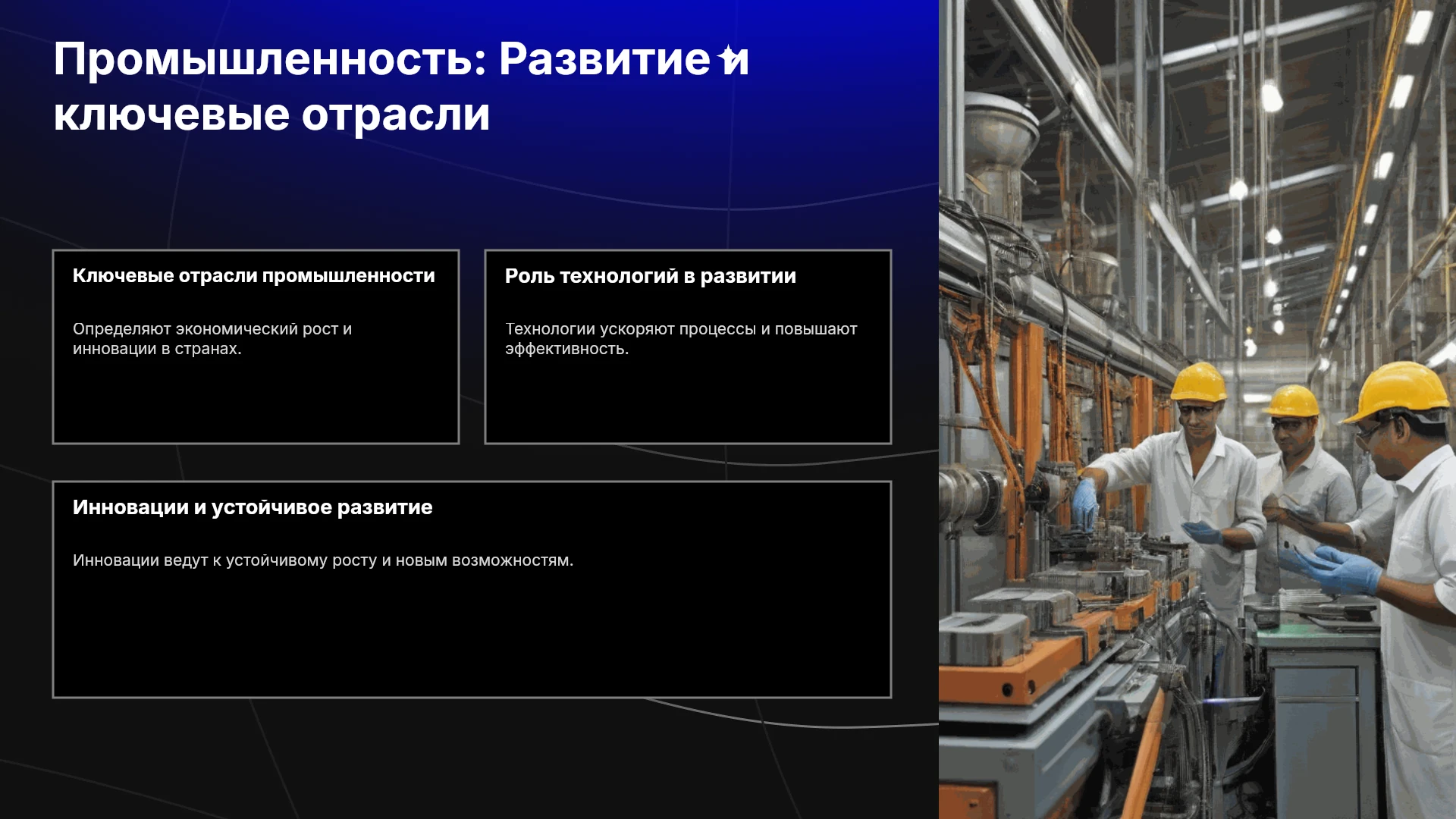Click the yellow hard hat of leftmost worker
1456x819 pixels.
coord(1198,381)
